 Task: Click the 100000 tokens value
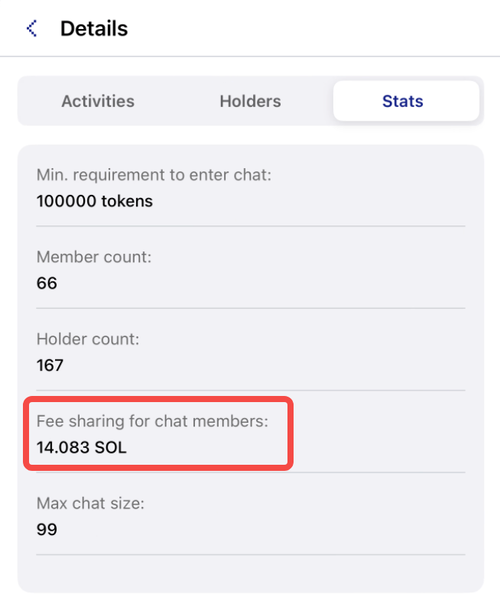95,201
